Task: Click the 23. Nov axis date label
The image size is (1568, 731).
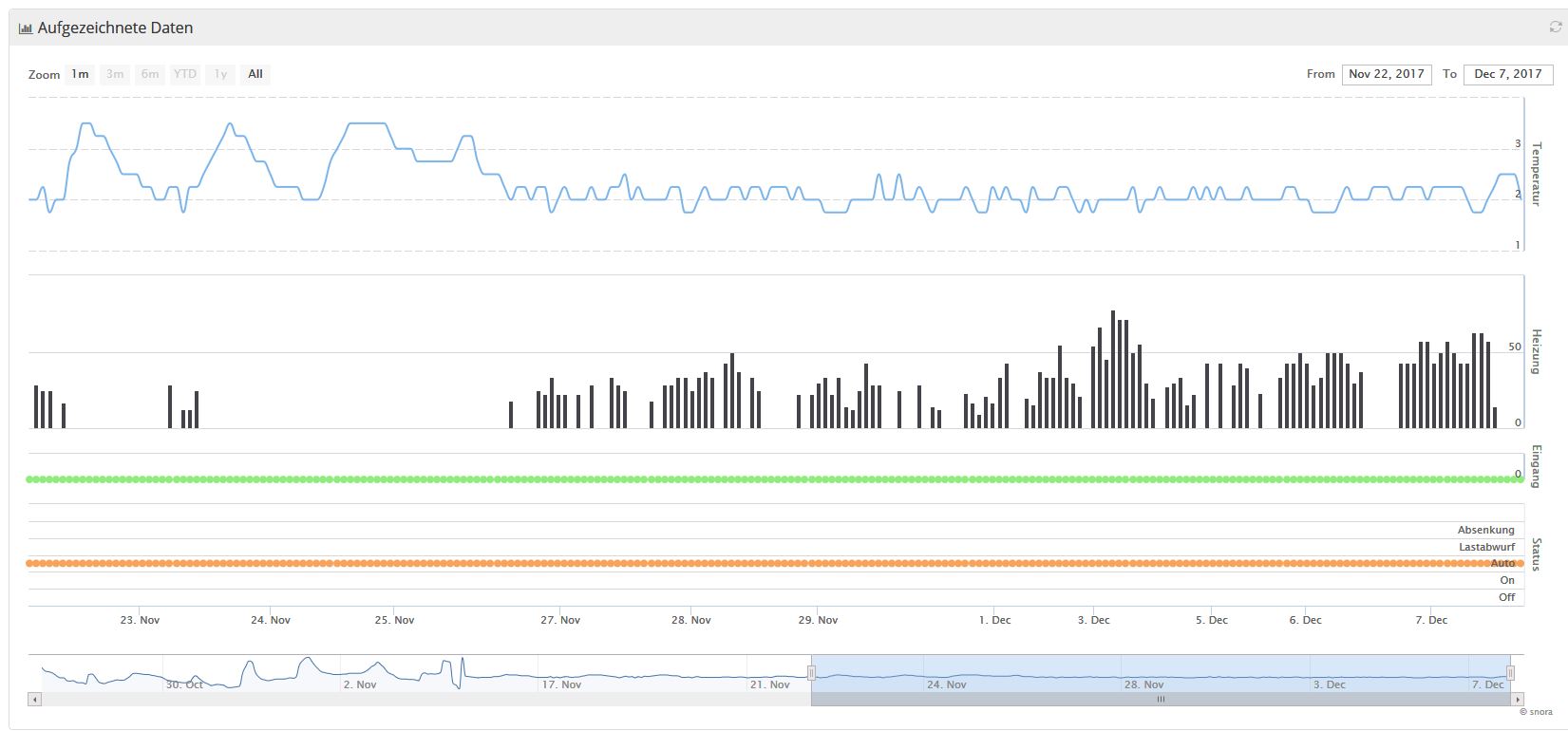Action: [x=140, y=620]
